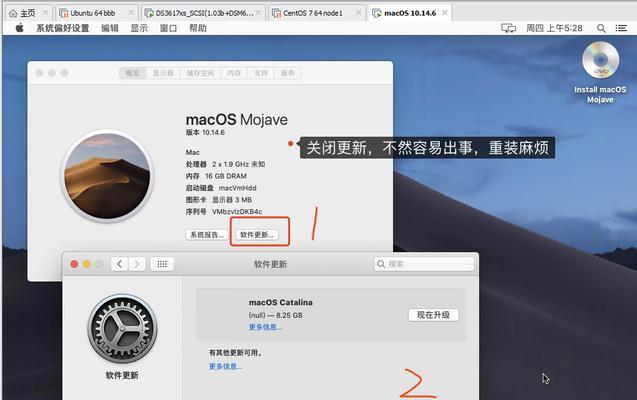This screenshot has height=400, width=637.
Task: Click the Spotlight search icon in menu bar
Action: click(601, 28)
